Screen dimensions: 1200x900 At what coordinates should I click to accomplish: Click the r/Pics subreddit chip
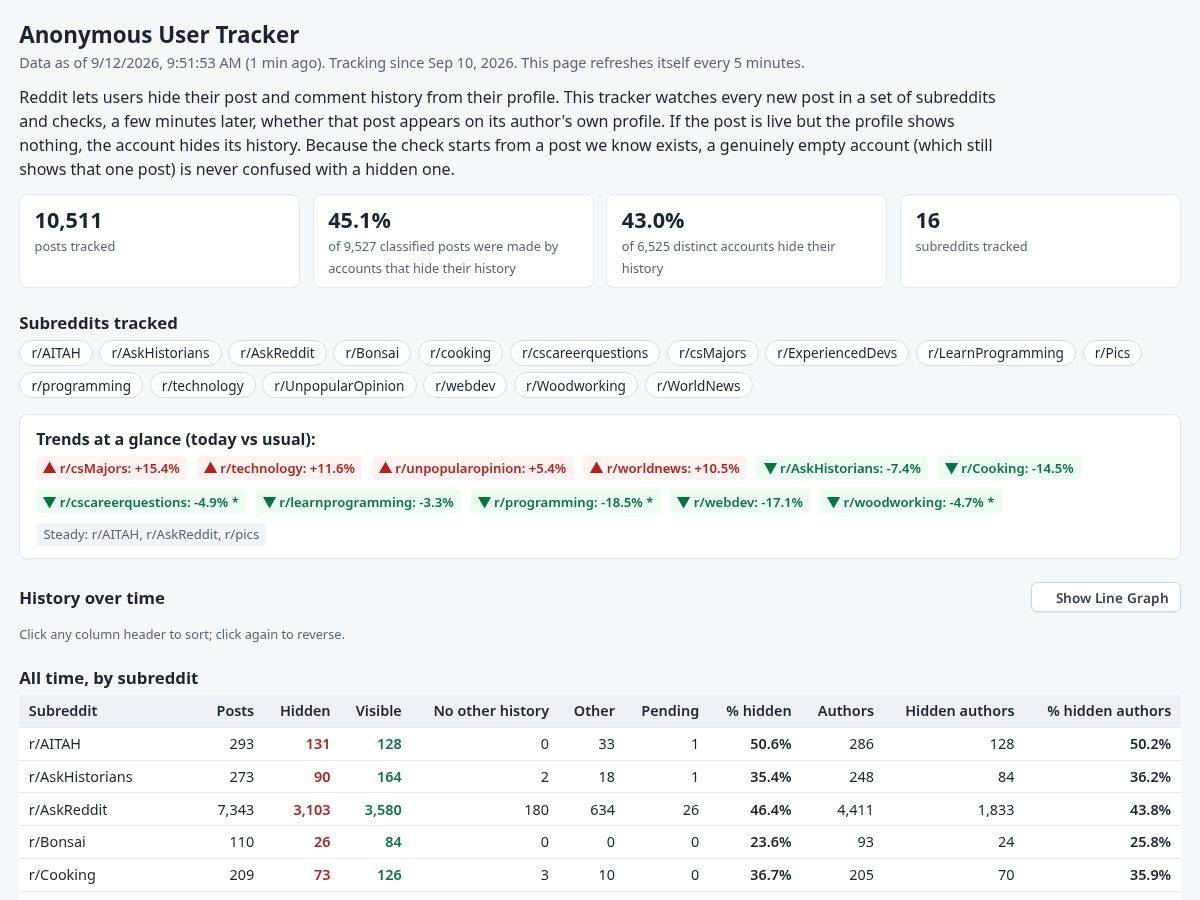coord(1113,353)
